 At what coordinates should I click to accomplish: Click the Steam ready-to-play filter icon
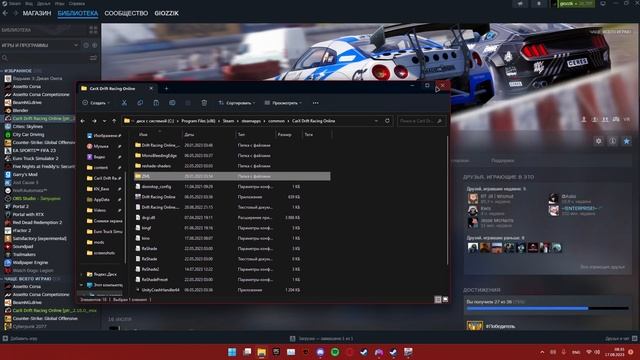95,45
